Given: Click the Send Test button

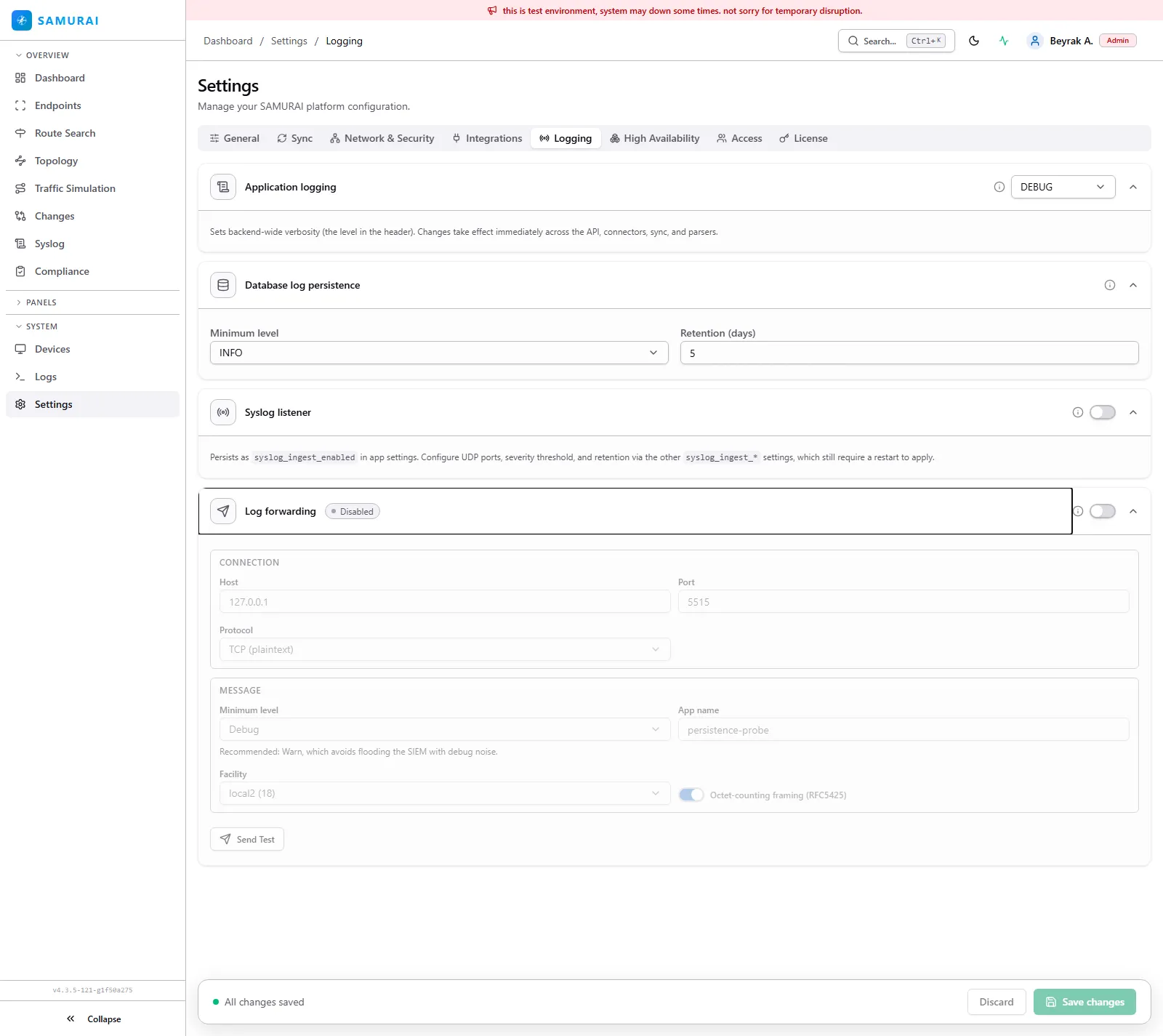Looking at the screenshot, I should (x=247, y=839).
